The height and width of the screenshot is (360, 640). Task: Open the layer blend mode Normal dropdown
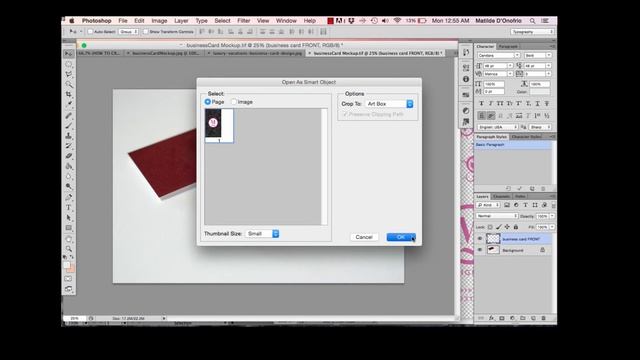[497, 216]
